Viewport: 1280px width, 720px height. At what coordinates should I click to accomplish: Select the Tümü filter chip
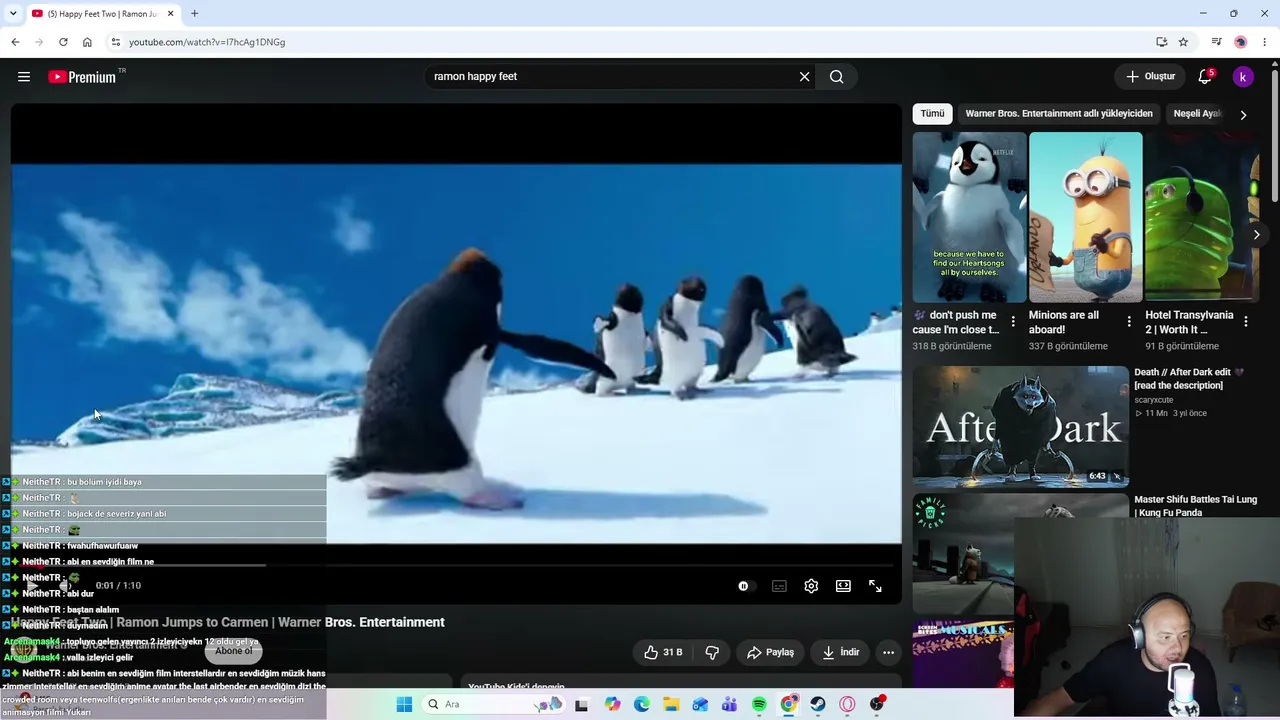tap(932, 114)
